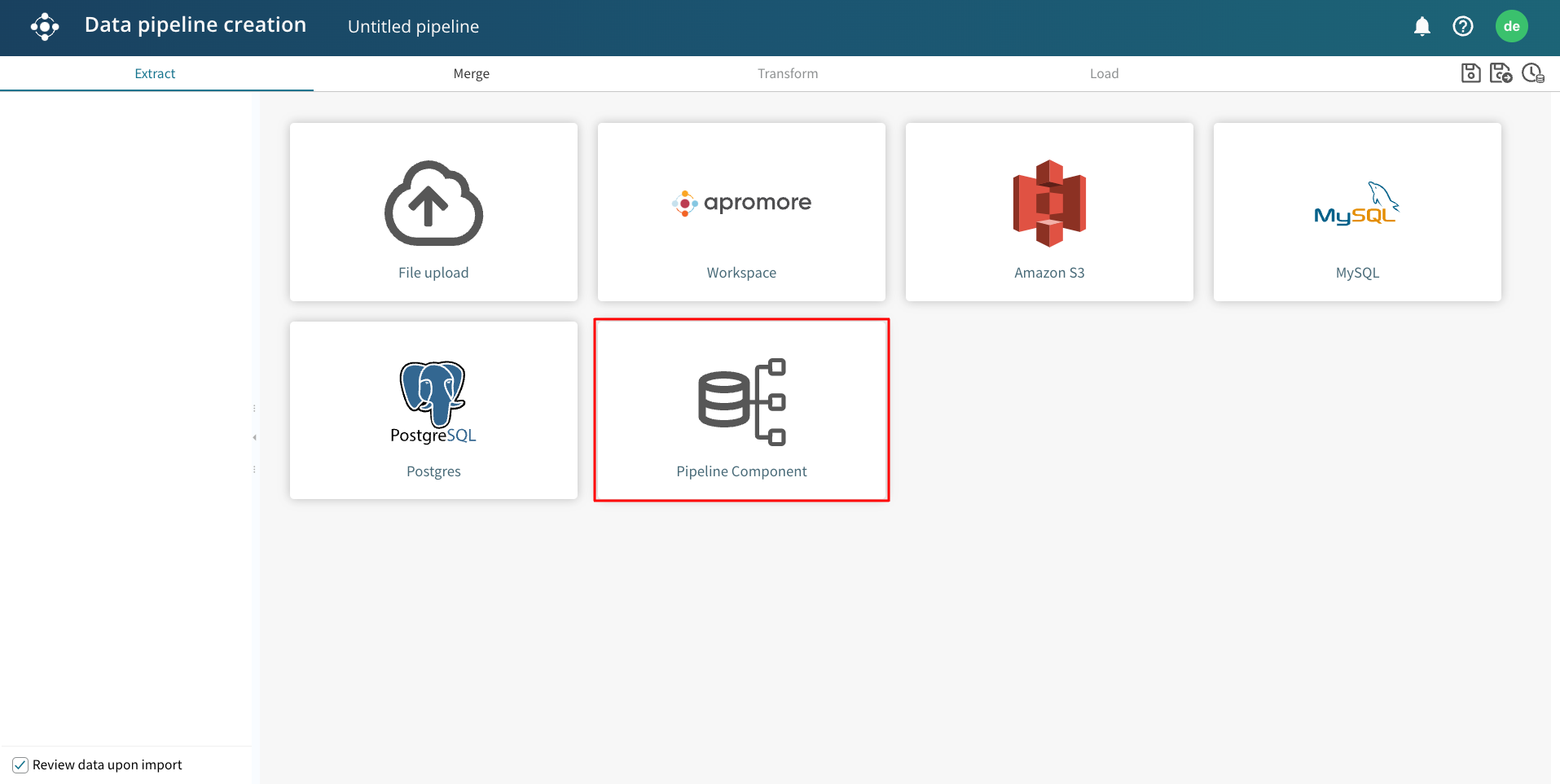
Task: Open the notifications bell
Action: tap(1422, 27)
